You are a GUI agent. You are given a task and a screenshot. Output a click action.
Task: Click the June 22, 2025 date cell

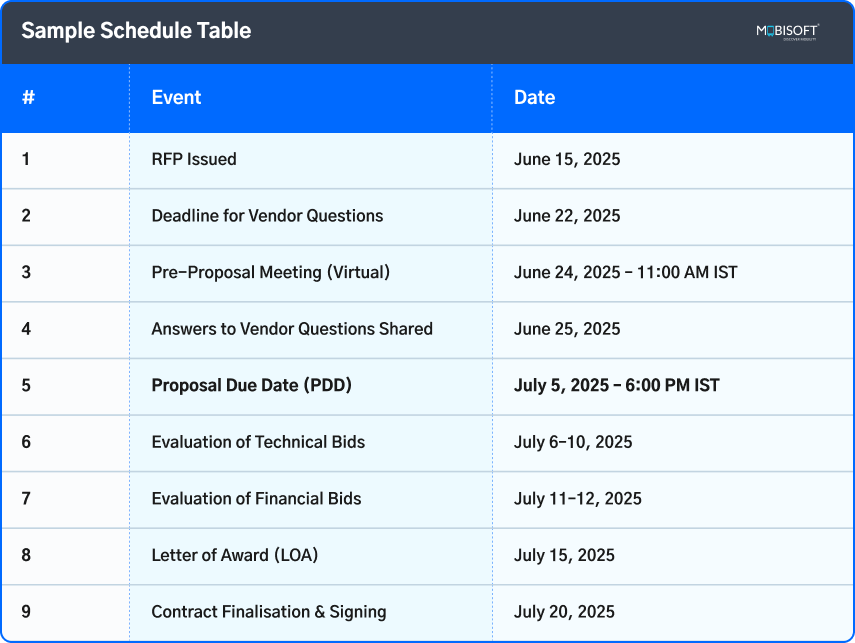[567, 216]
